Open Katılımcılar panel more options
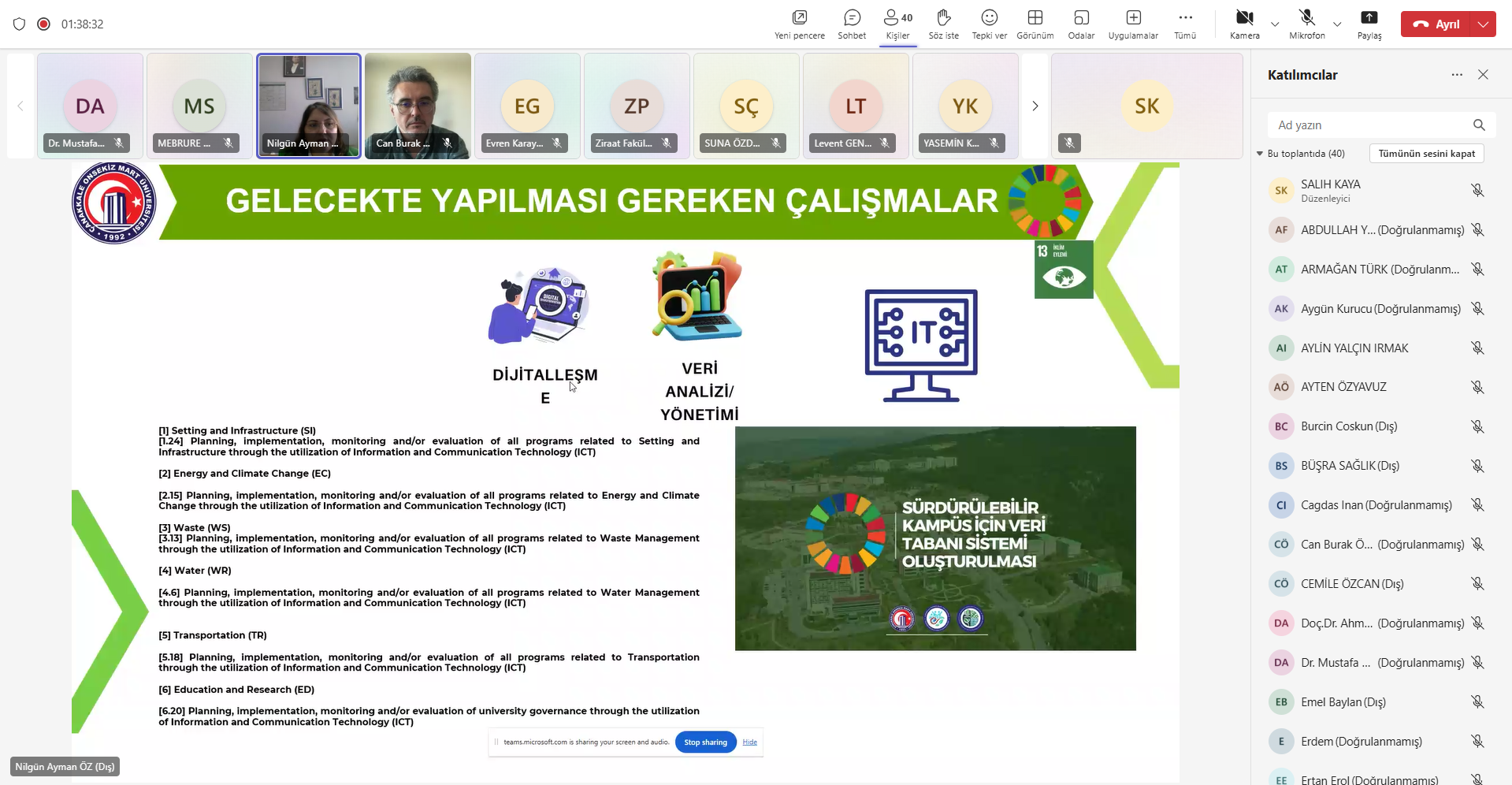The height and width of the screenshot is (785, 1512). coord(1457,75)
